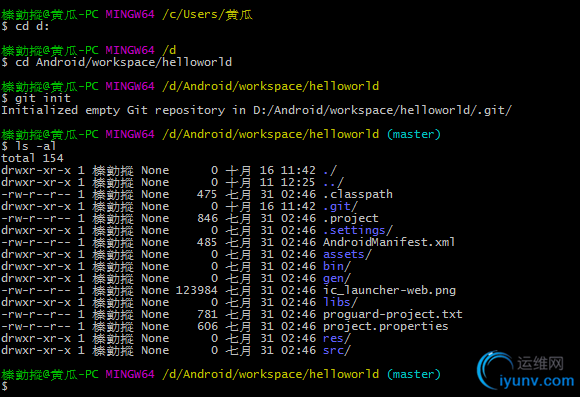Click '(master)' branch label in last prompt

coord(414,374)
